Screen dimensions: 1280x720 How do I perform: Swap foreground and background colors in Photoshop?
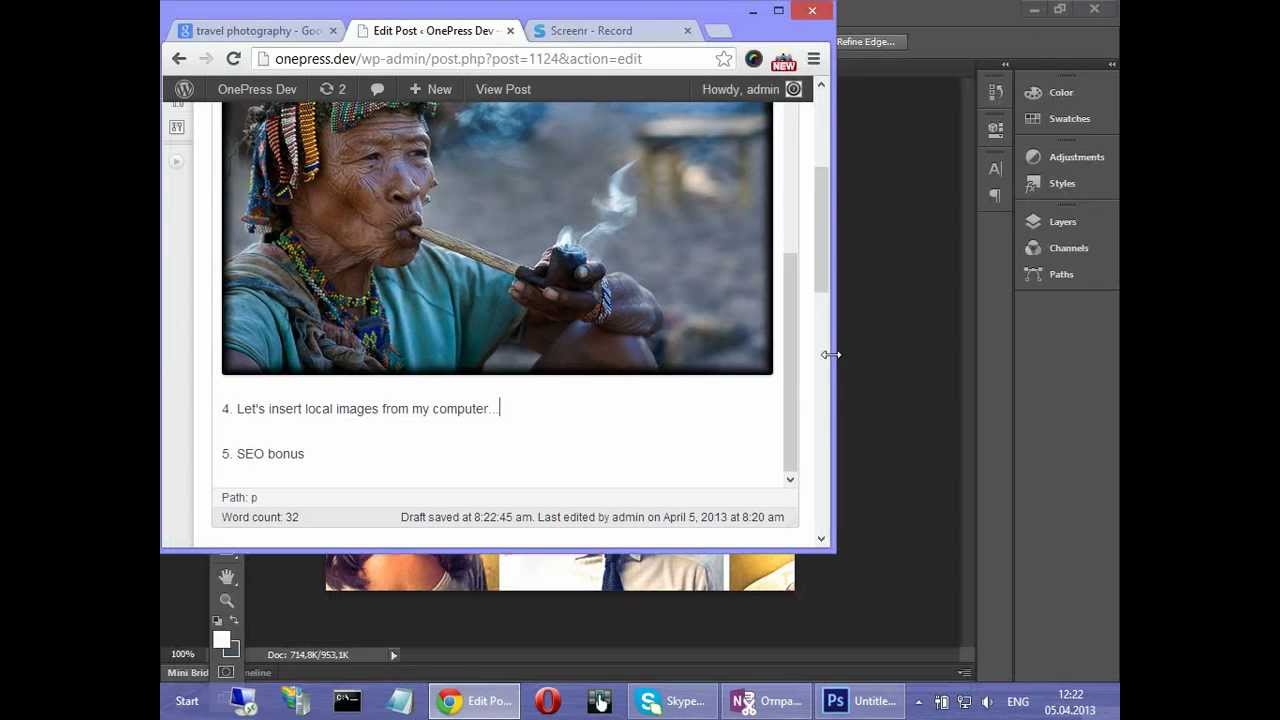pos(234,621)
